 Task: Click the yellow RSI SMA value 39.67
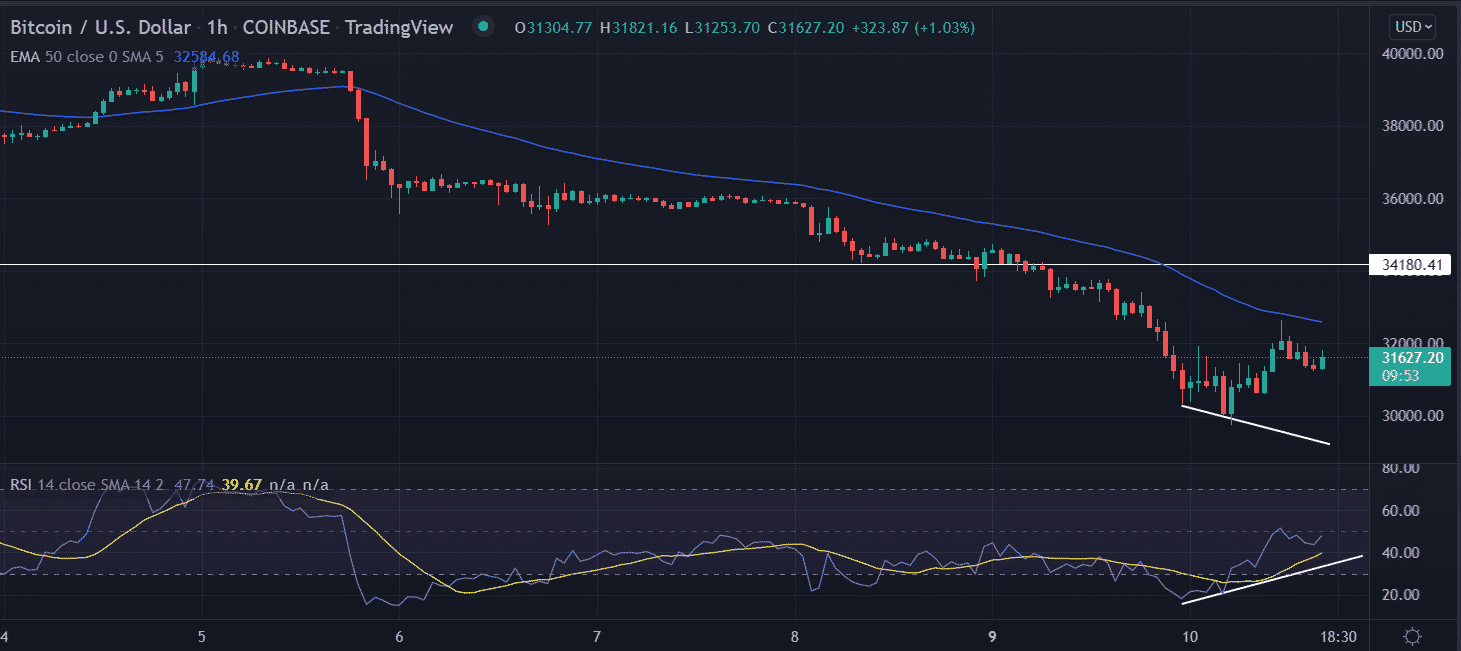(244, 485)
